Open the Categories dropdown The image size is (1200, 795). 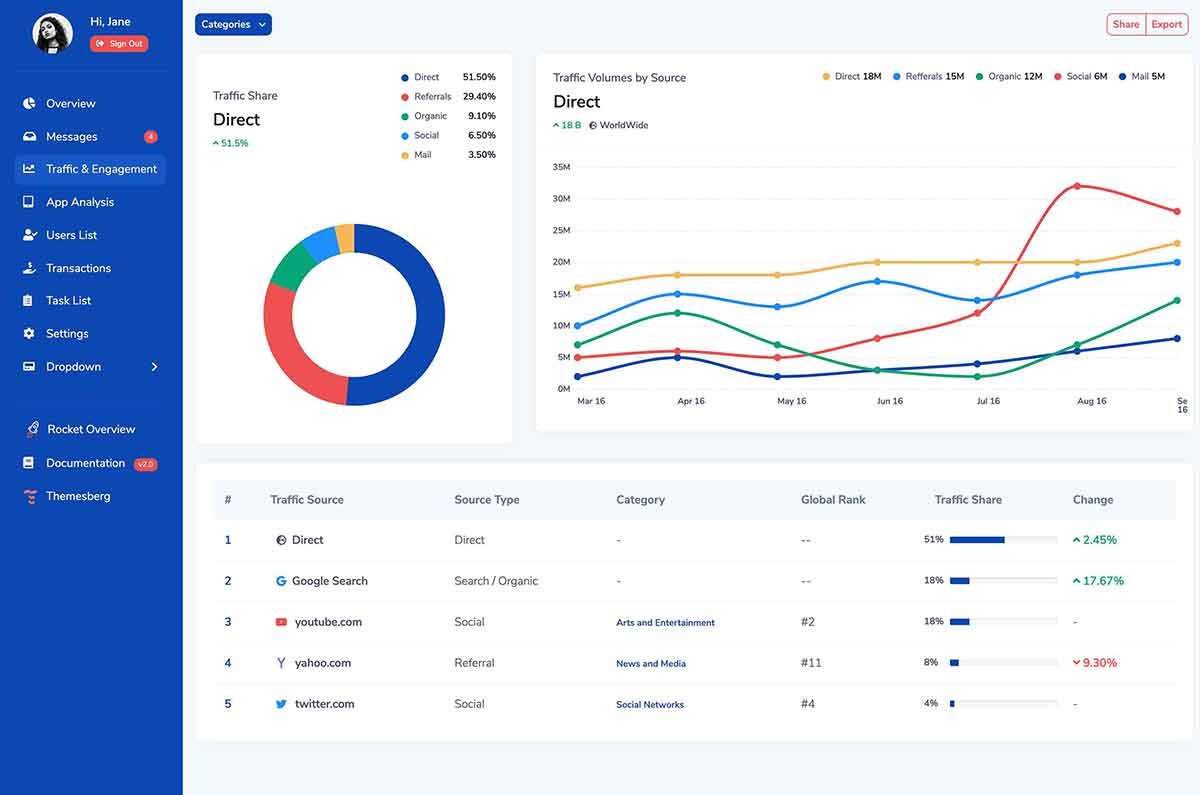(233, 24)
